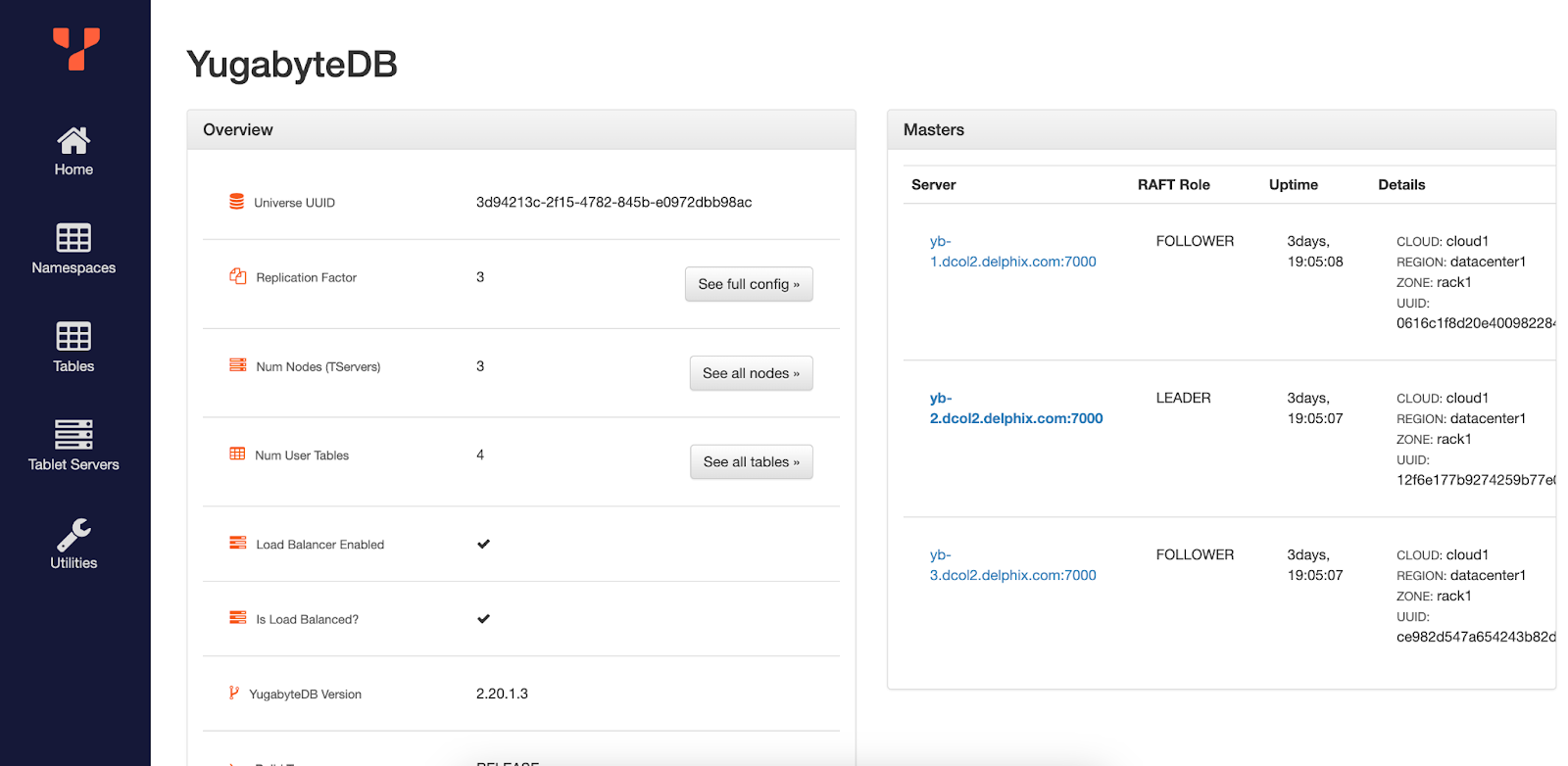This screenshot has height=766, width=1568.
Task: Open the yb-3.dcol2.delphix.com:7000 master link
Action: click(x=1012, y=575)
